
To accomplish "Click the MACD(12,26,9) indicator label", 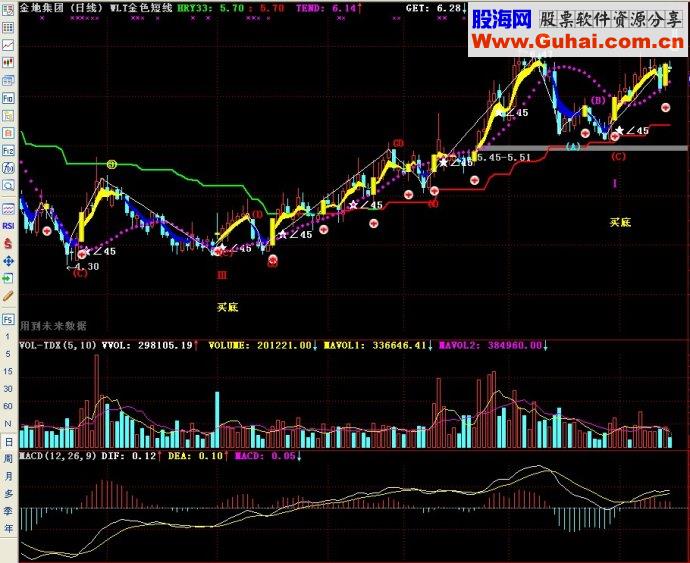I will (58, 456).
